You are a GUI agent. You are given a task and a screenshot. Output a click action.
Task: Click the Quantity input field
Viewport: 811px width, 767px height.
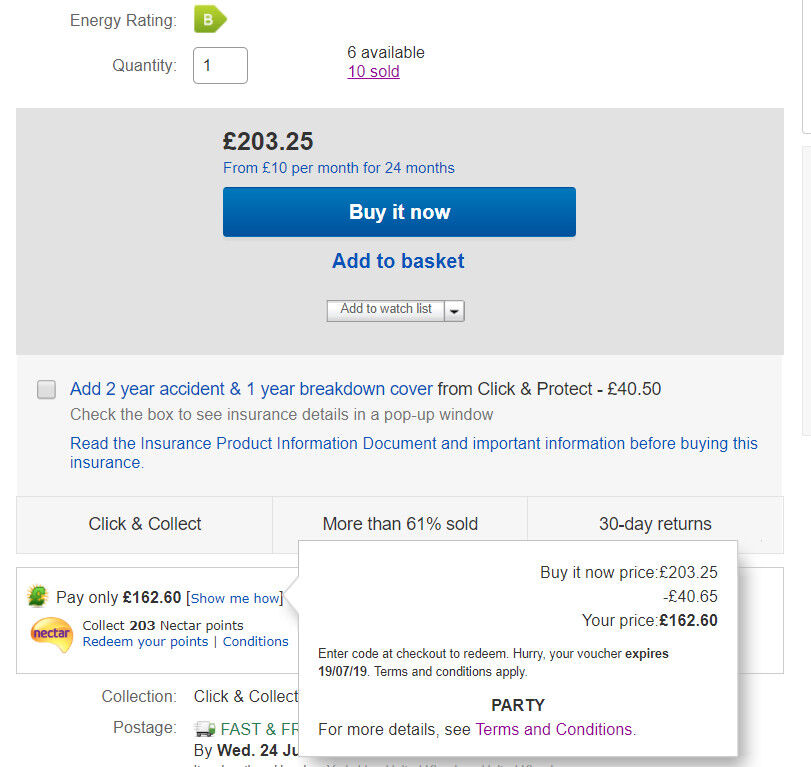(x=220, y=66)
